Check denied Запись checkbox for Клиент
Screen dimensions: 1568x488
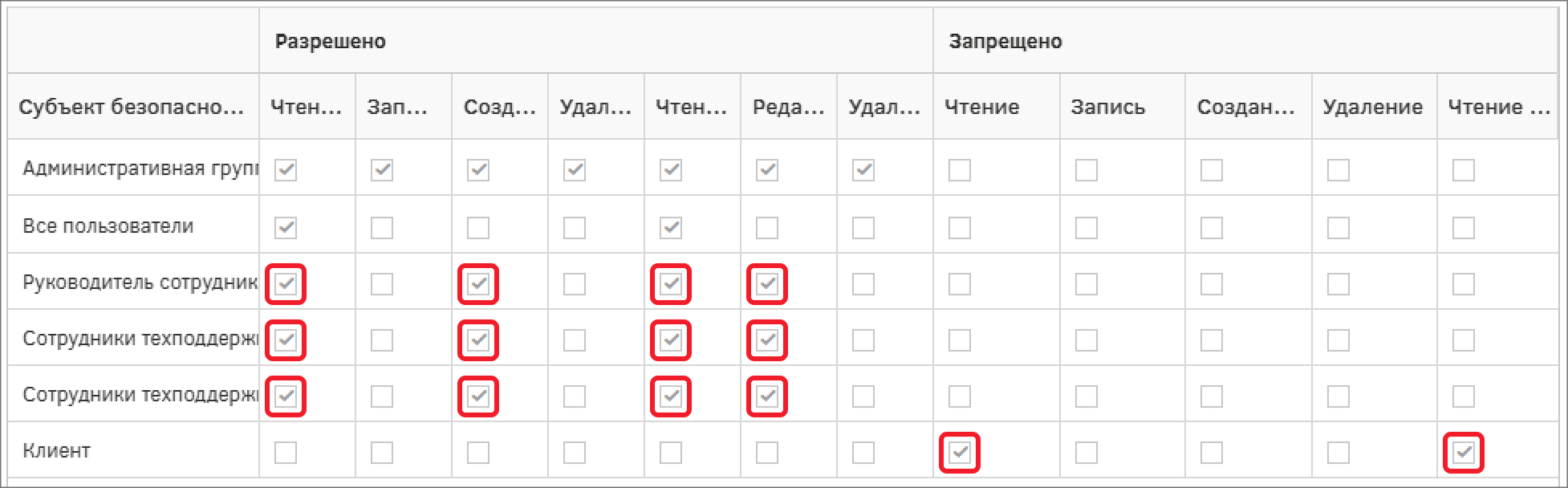click(1087, 453)
